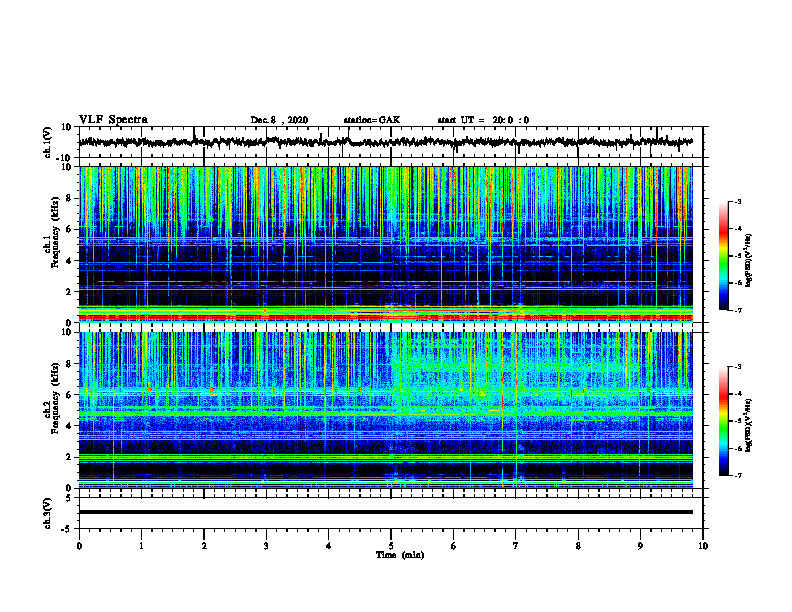Click the ch.1 spectrogram color scale bar
Viewport: 792px width, 612px height.
point(723,256)
